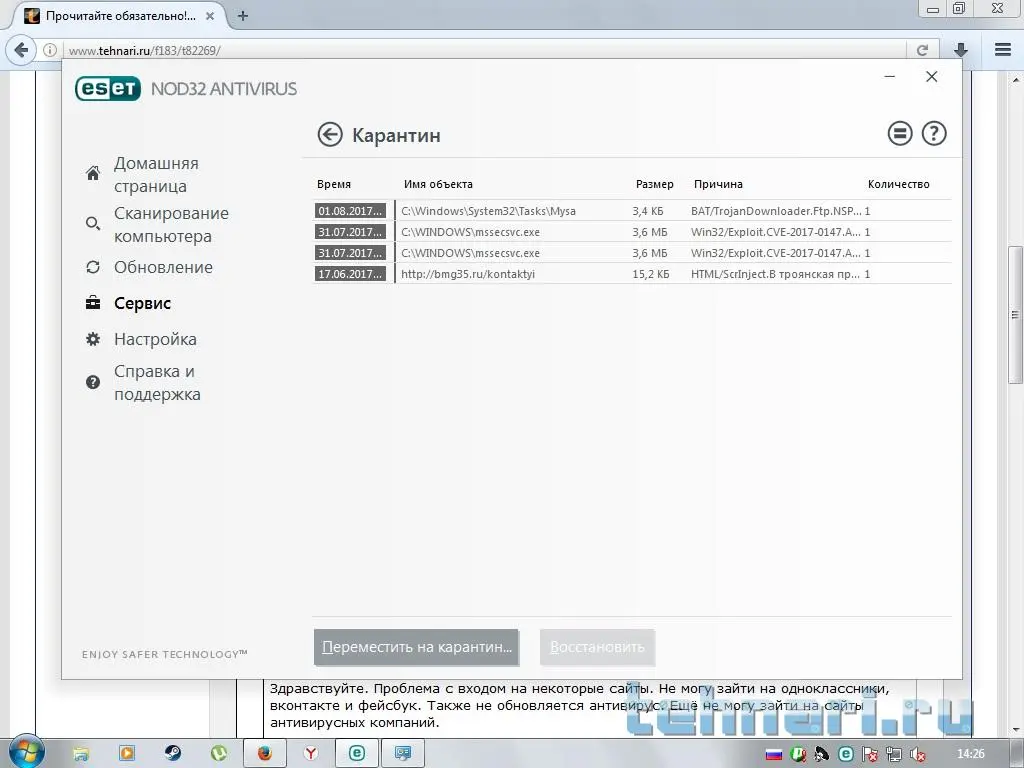This screenshot has height=768, width=1024.
Task: Open a new browser tab with plus
Action: coord(243,16)
